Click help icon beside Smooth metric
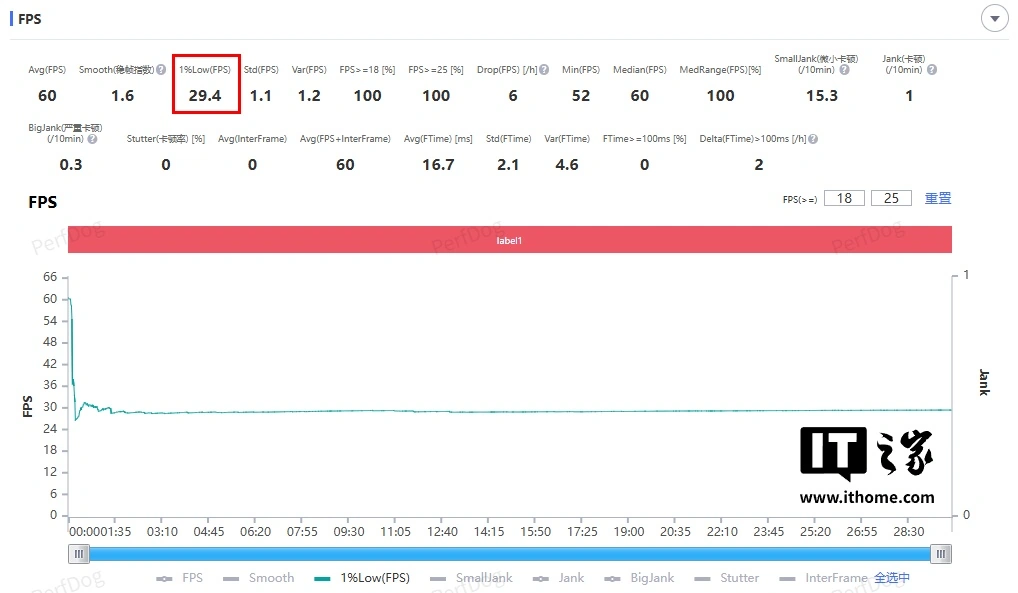The height and width of the screenshot is (593, 1018). click(161, 70)
